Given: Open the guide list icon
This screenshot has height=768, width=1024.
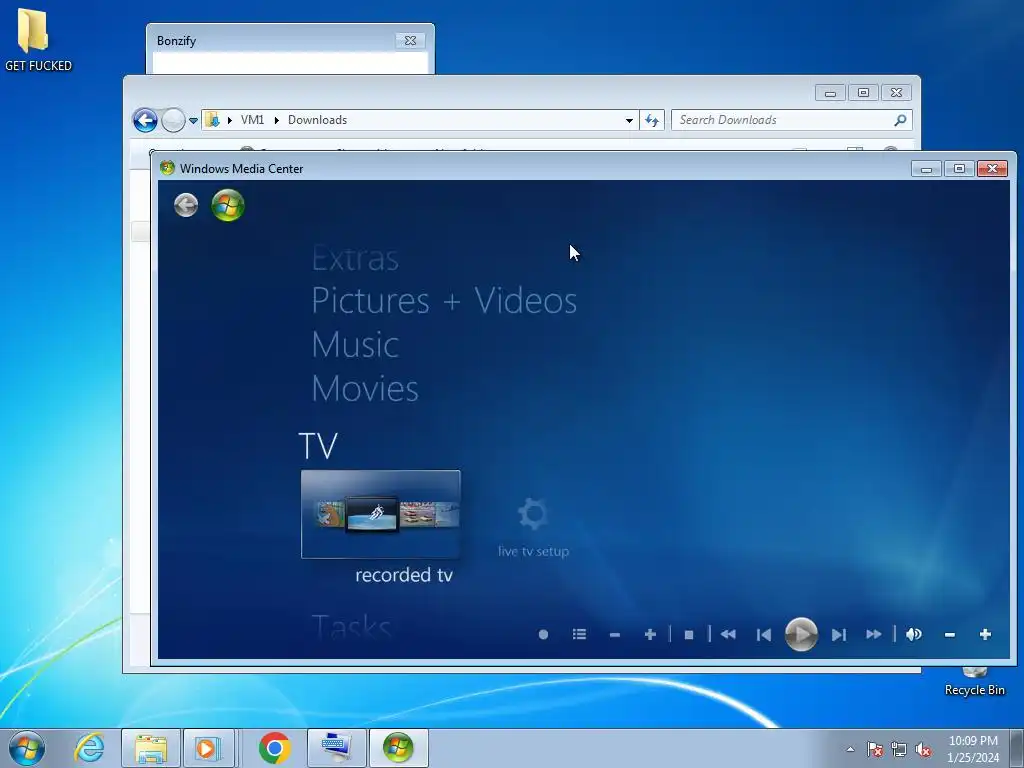Looking at the screenshot, I should pyautogui.click(x=579, y=634).
